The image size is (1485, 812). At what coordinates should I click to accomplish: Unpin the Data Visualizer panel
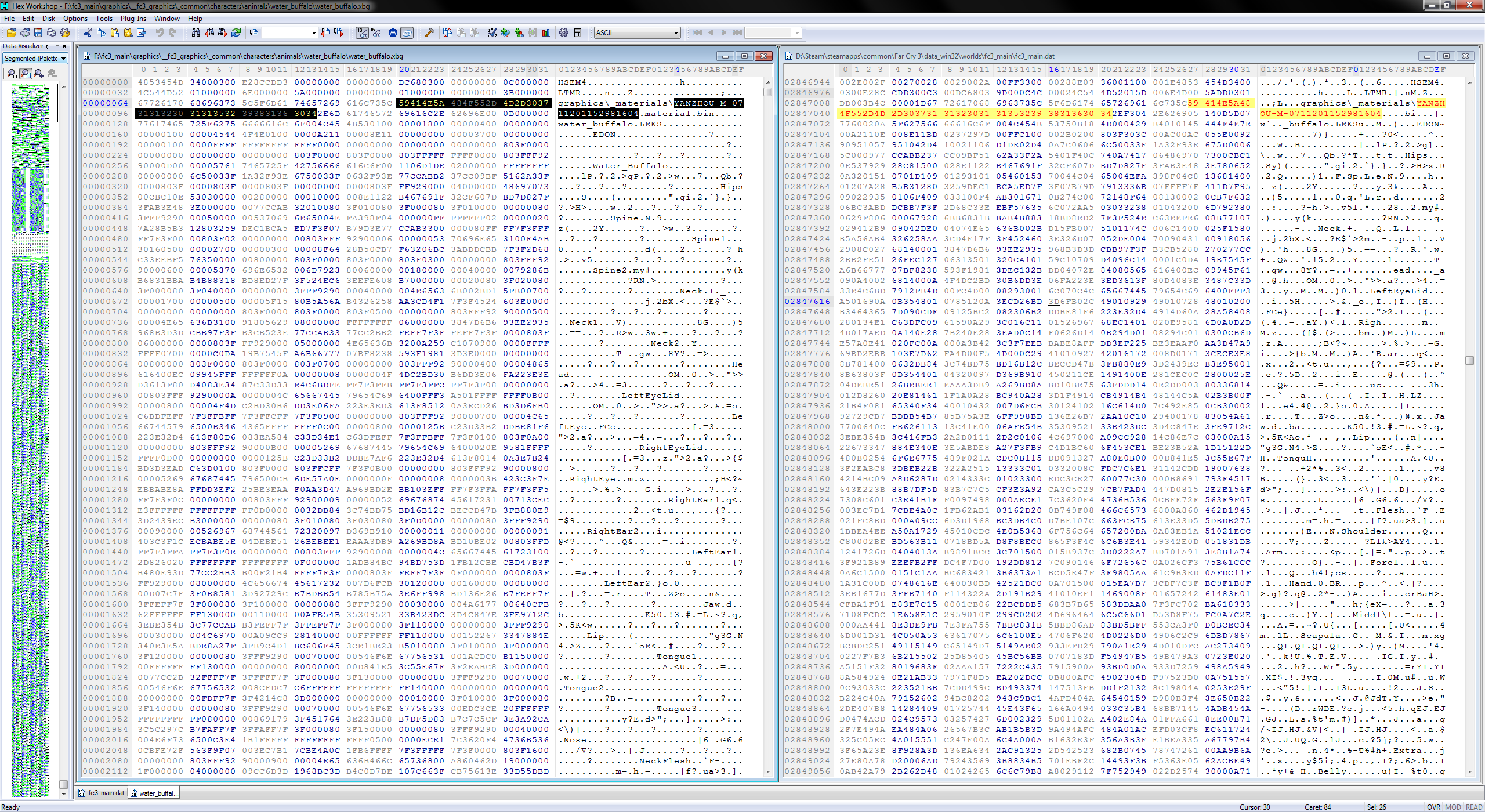[47, 47]
